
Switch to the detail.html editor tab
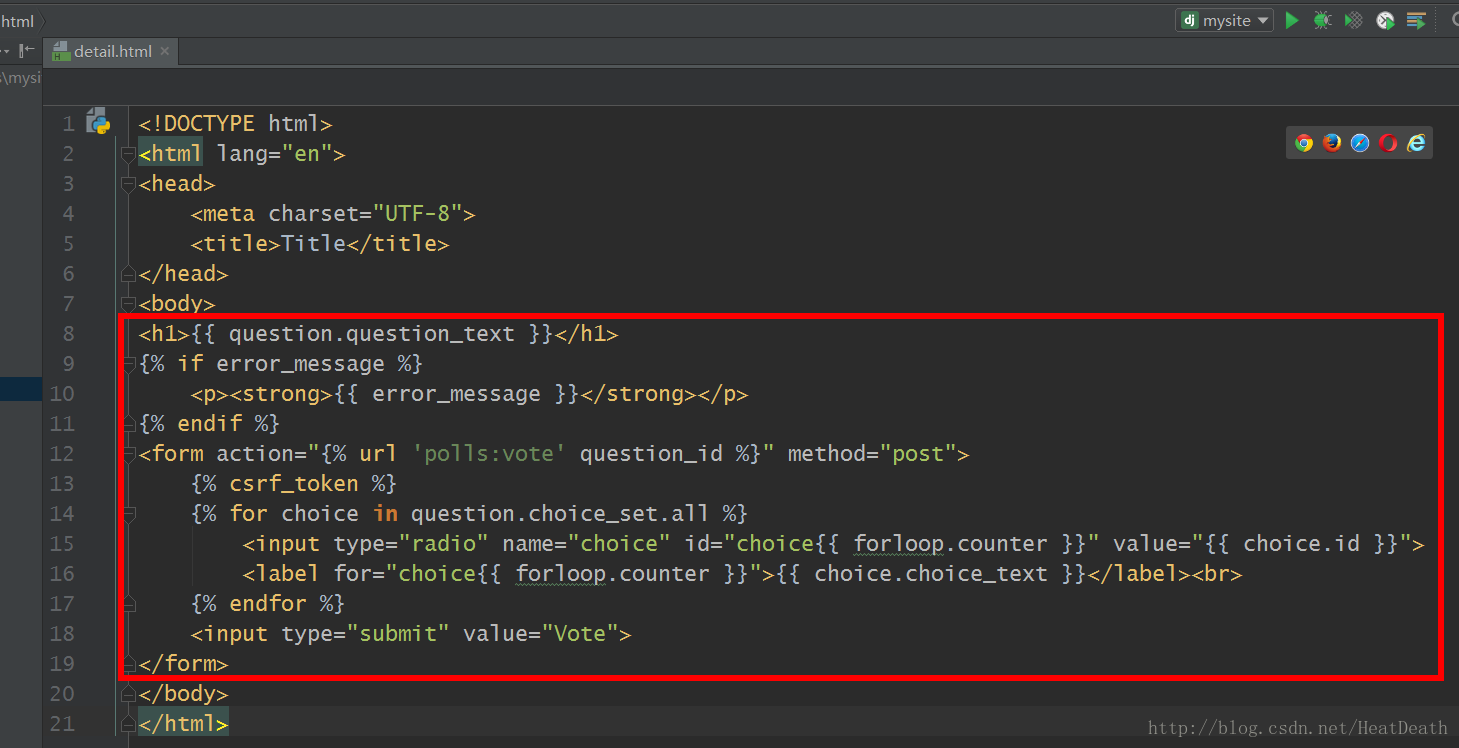coord(112,51)
